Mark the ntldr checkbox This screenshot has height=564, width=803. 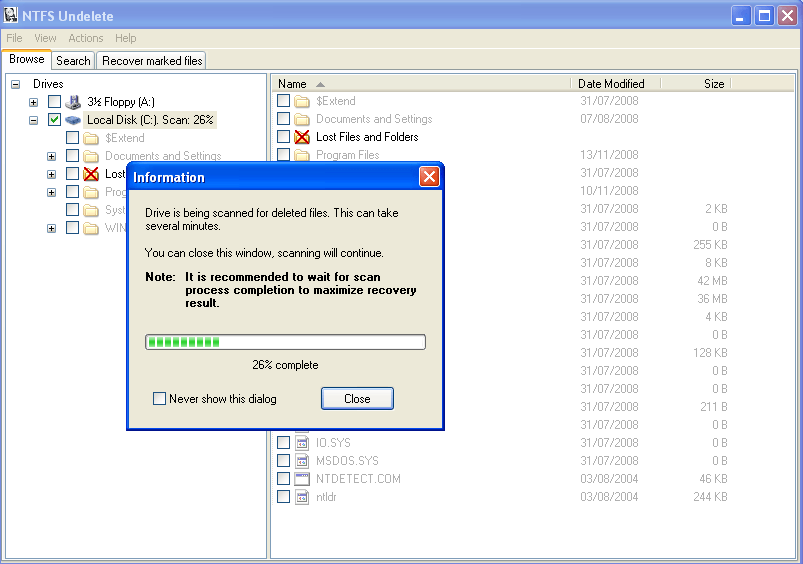tap(283, 496)
